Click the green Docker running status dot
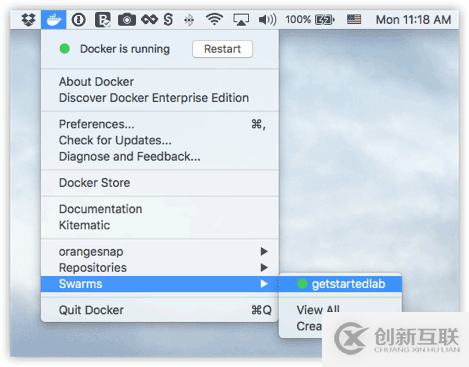 pos(65,49)
